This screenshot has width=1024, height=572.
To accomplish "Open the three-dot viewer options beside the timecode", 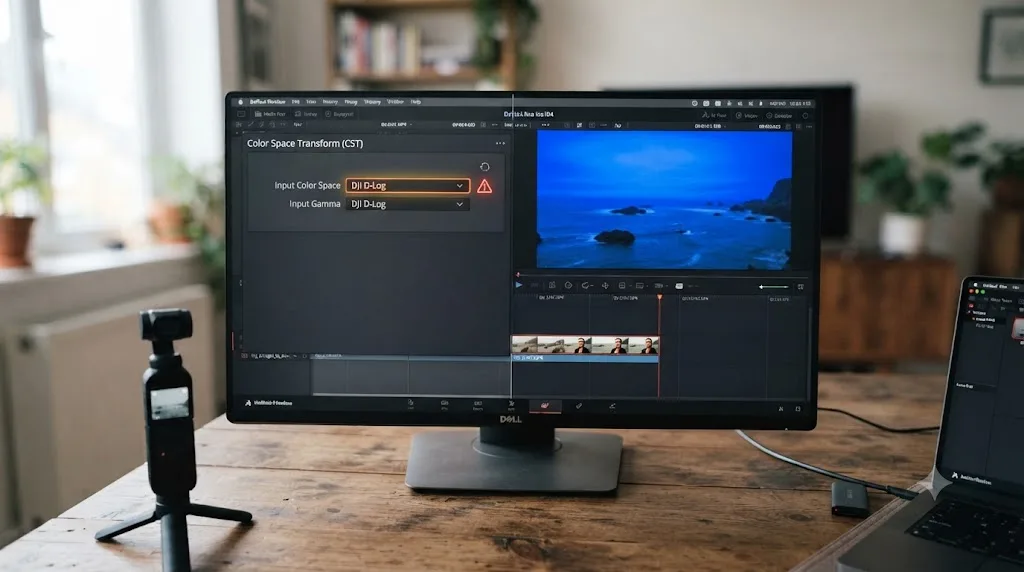I will click(809, 126).
